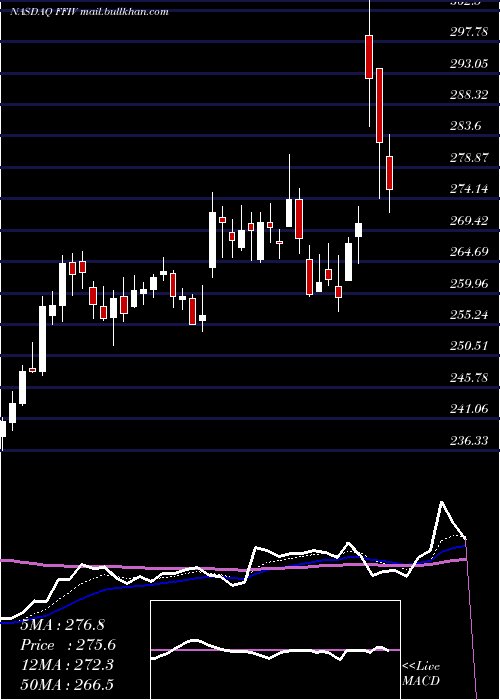Click the 5MA : 276.8 reading
This screenshot has height=700, width=500.
62,625
